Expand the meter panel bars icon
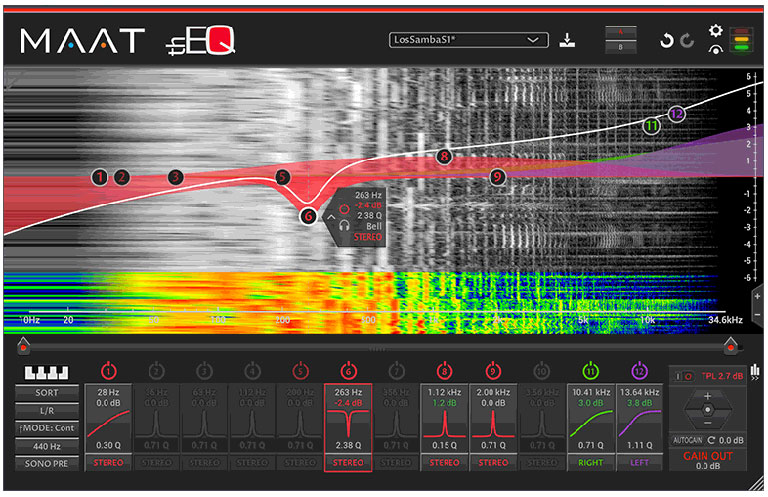The height and width of the screenshot is (497, 768). (x=755, y=372)
